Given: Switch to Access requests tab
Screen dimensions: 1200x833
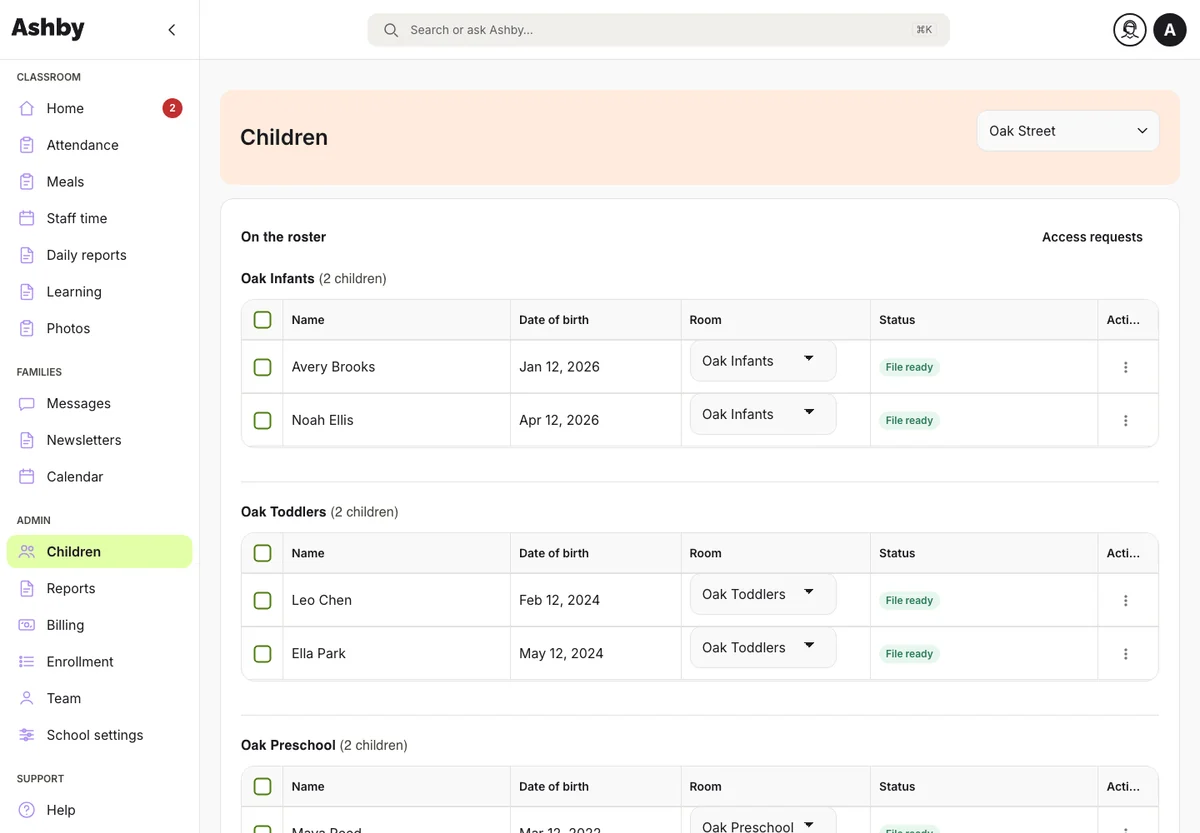Looking at the screenshot, I should [x=1092, y=237].
